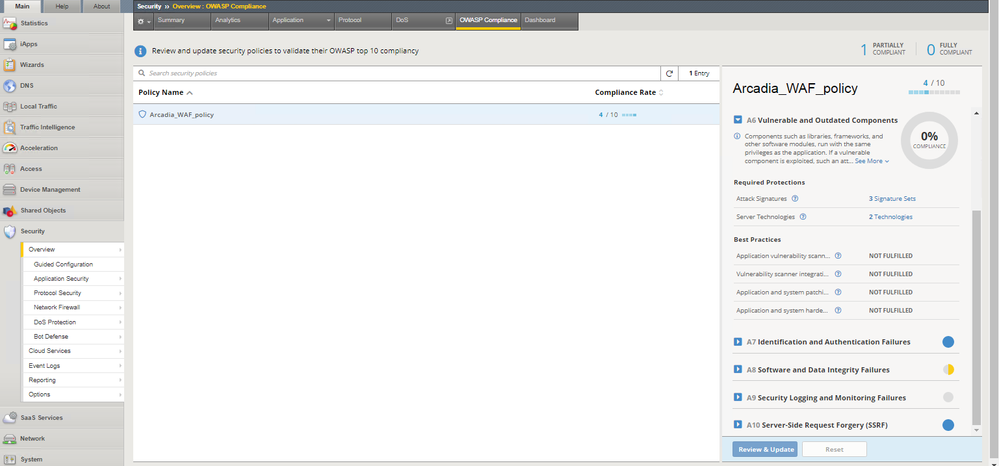Click the search magnifier icon

142,73
